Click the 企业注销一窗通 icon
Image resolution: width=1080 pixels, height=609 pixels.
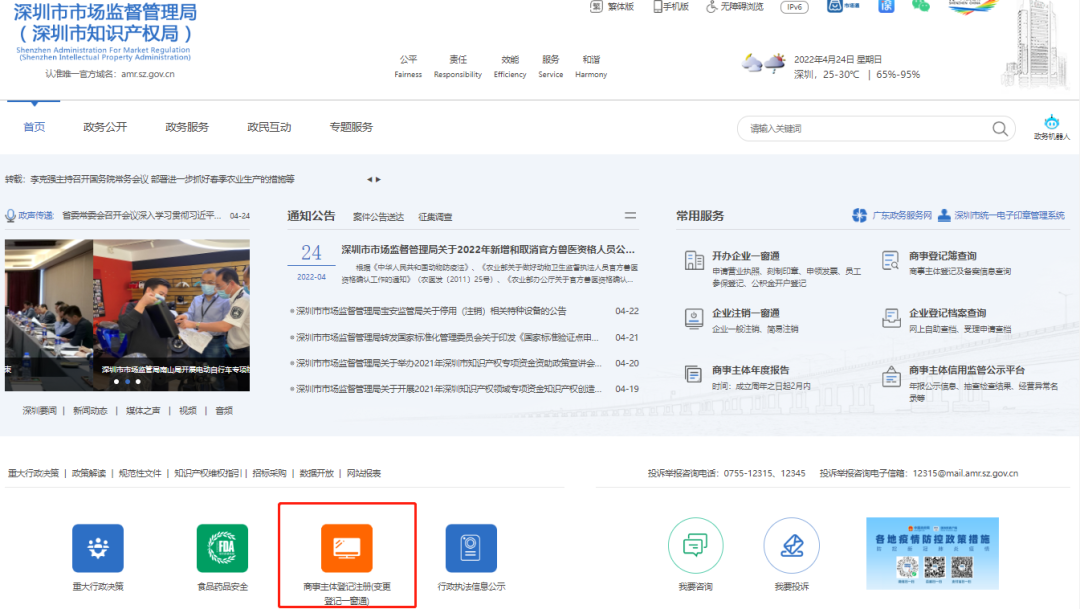click(x=694, y=318)
